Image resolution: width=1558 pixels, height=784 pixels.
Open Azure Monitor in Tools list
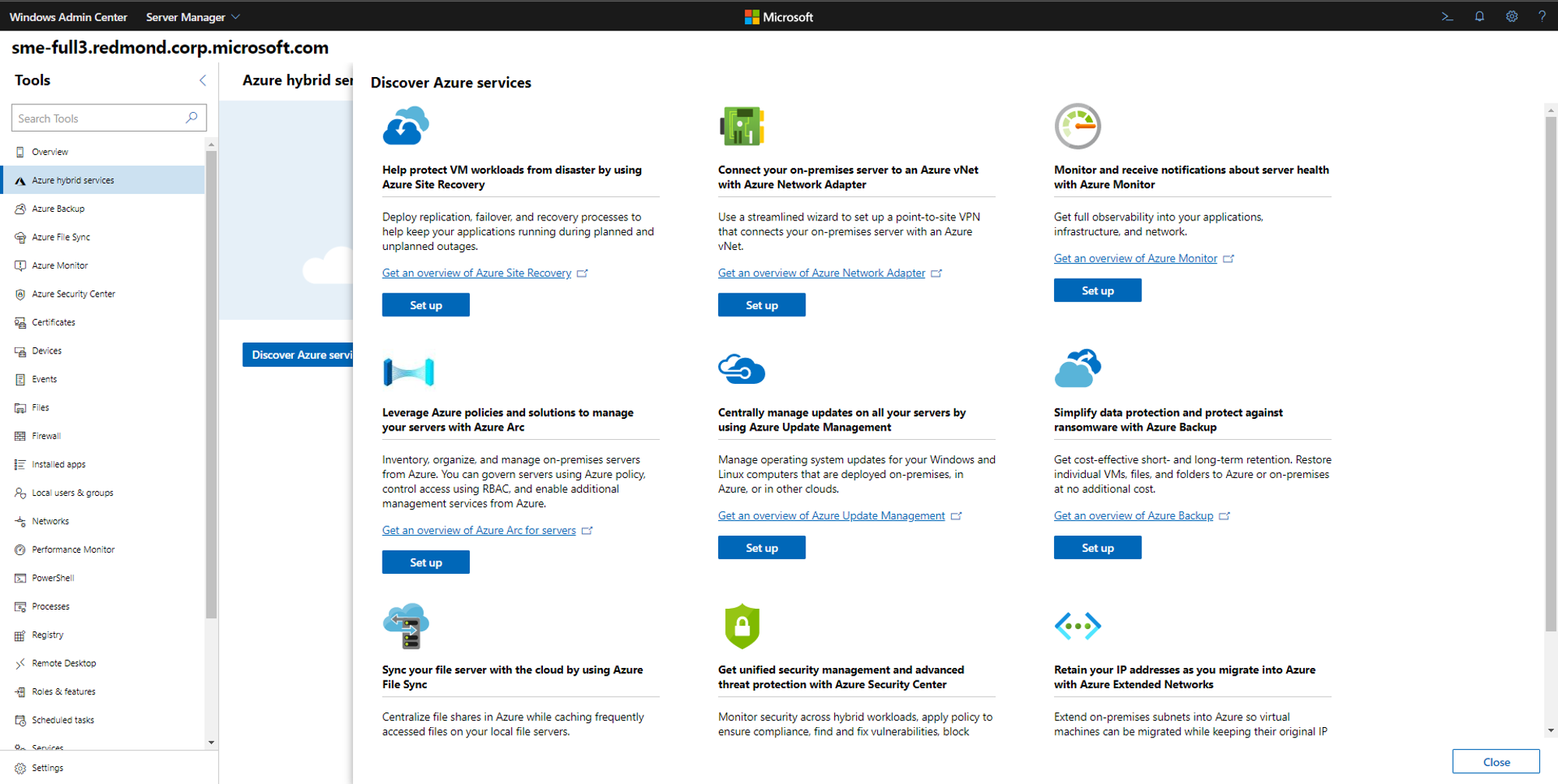103,265
